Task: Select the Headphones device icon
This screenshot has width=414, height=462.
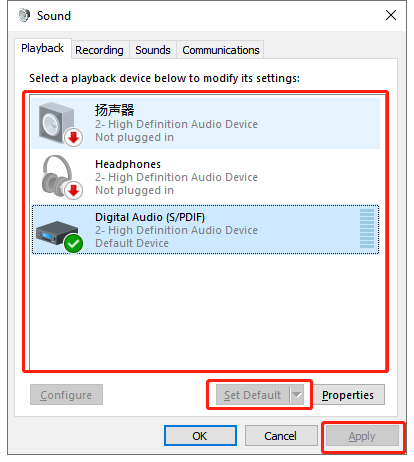Action: [57, 176]
